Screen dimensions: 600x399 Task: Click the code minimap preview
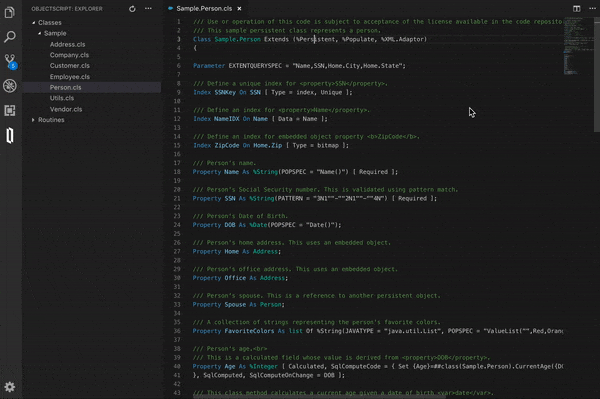(578, 46)
